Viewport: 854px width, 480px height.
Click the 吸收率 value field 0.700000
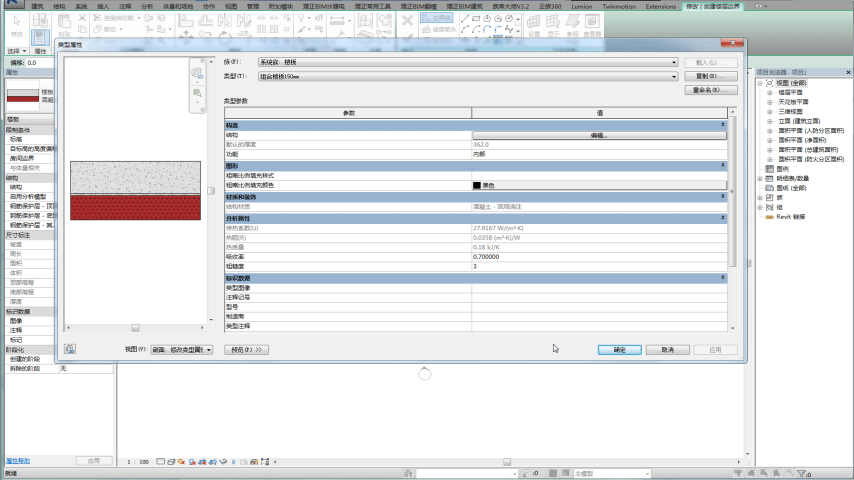coord(599,257)
